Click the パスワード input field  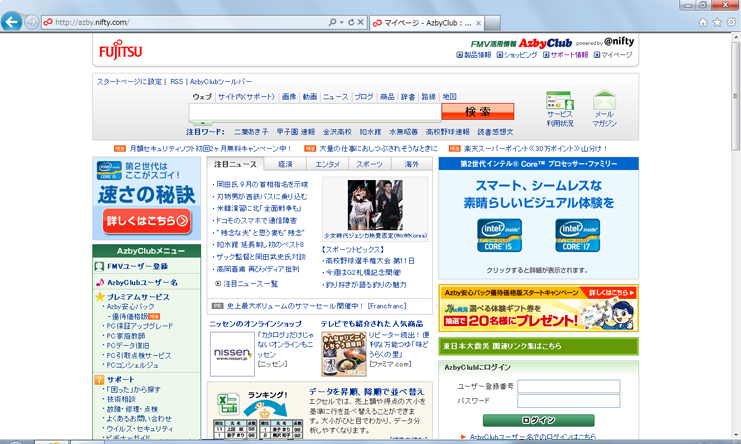(x=569, y=401)
